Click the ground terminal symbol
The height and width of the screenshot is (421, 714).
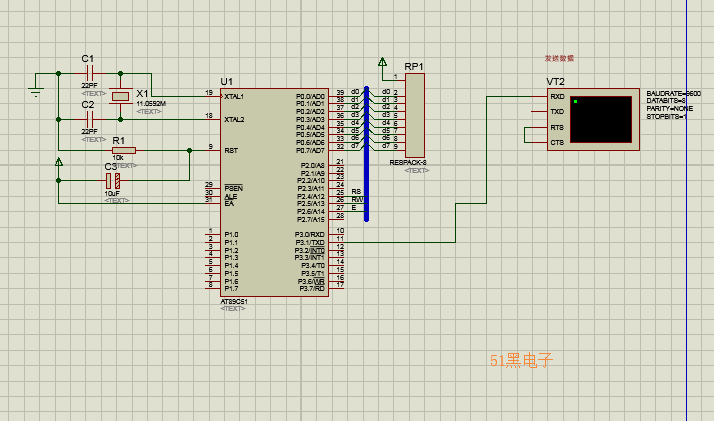(36, 91)
